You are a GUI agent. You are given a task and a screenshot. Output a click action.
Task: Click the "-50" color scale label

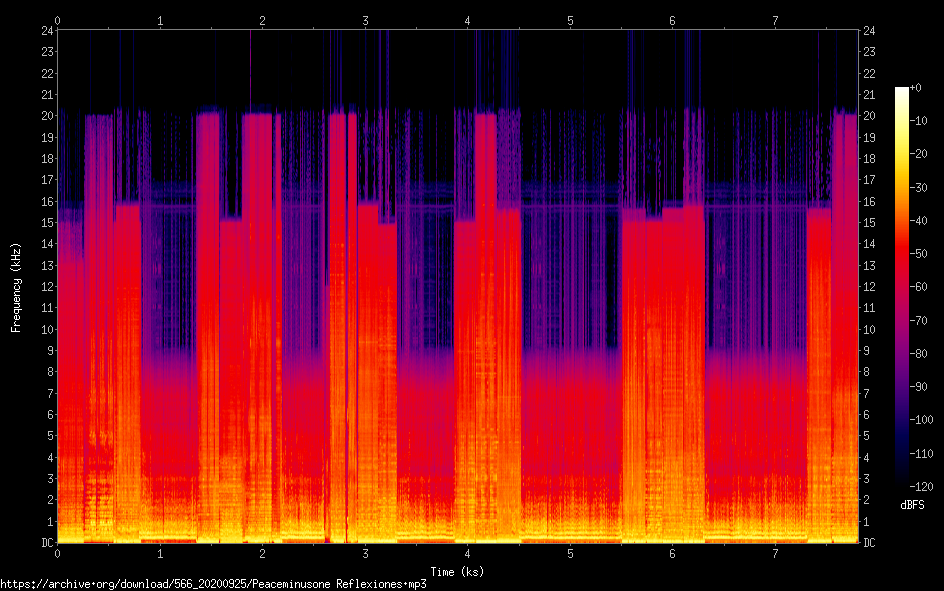point(918,254)
